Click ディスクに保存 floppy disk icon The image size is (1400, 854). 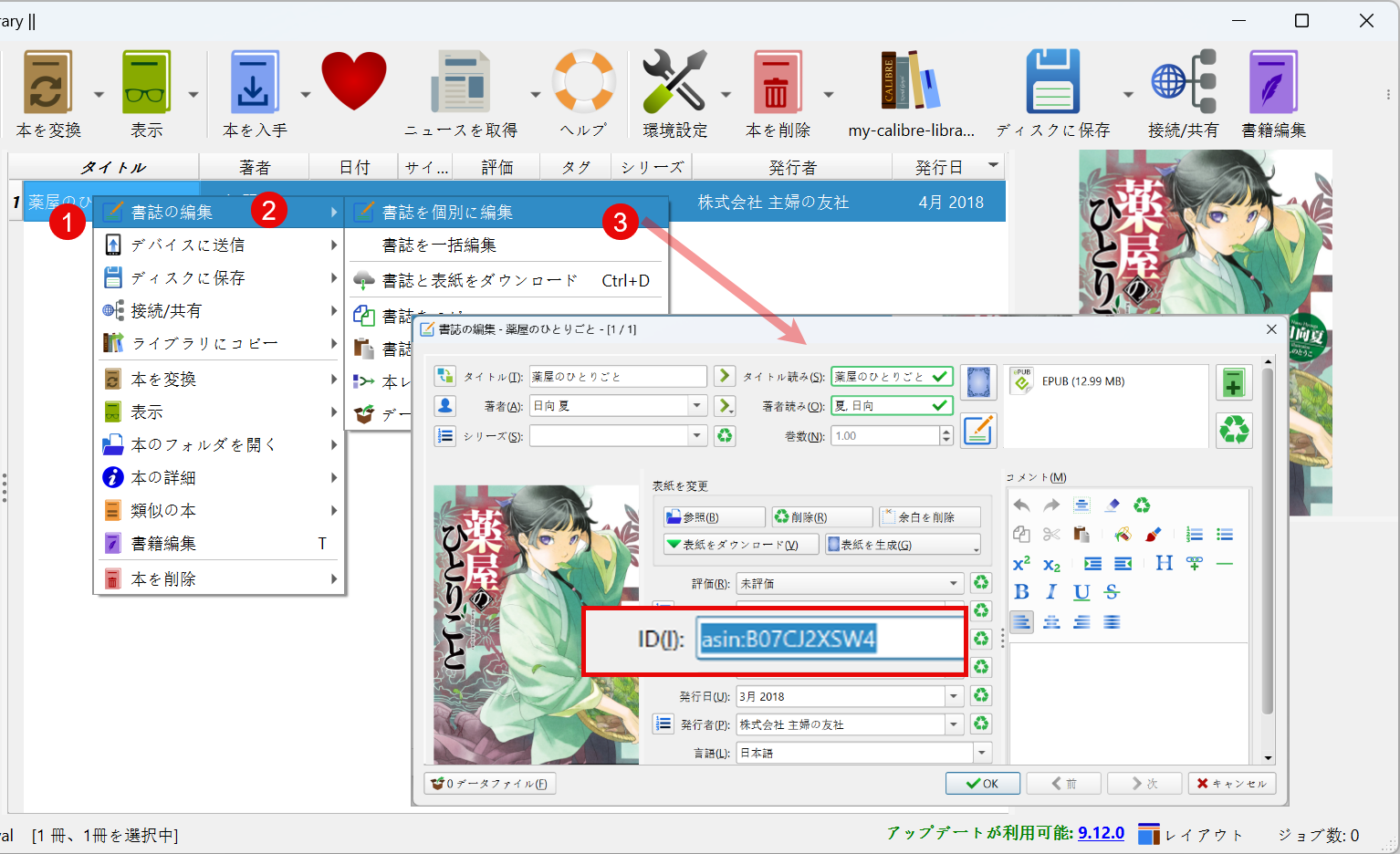pyautogui.click(x=1052, y=82)
